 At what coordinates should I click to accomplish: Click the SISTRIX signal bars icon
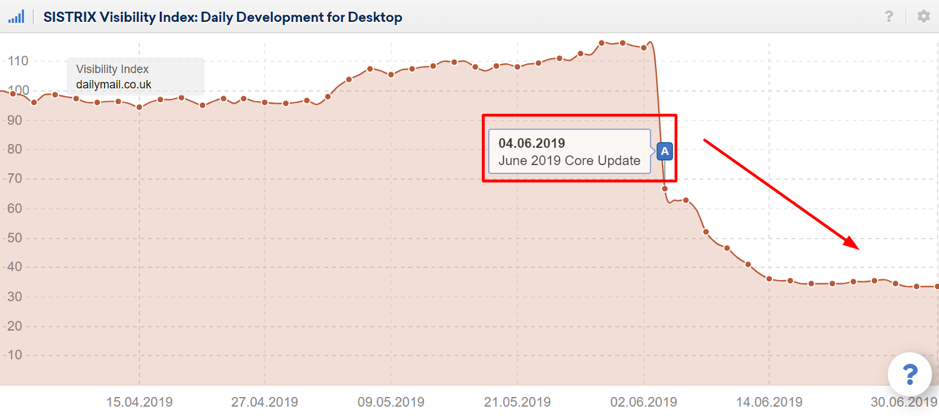tap(16, 17)
